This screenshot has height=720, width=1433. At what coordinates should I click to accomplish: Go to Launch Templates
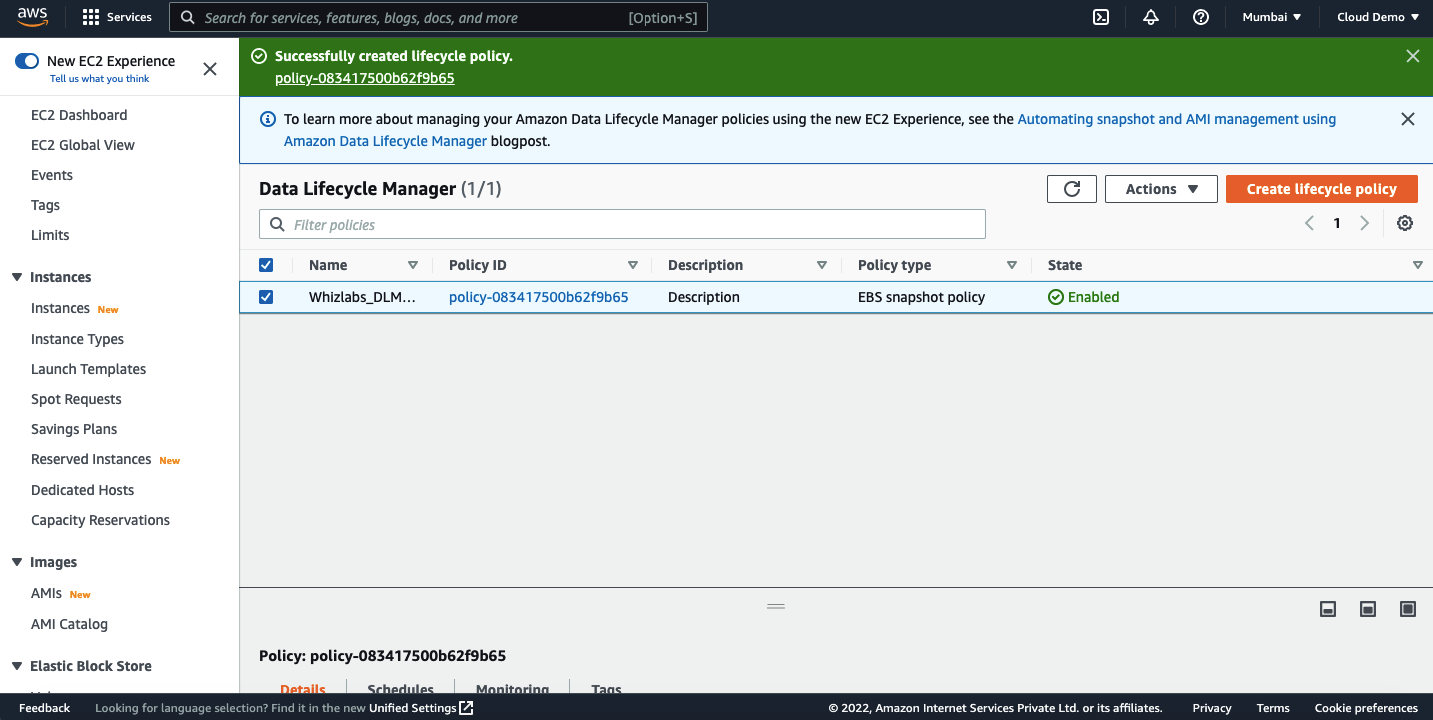(x=88, y=369)
